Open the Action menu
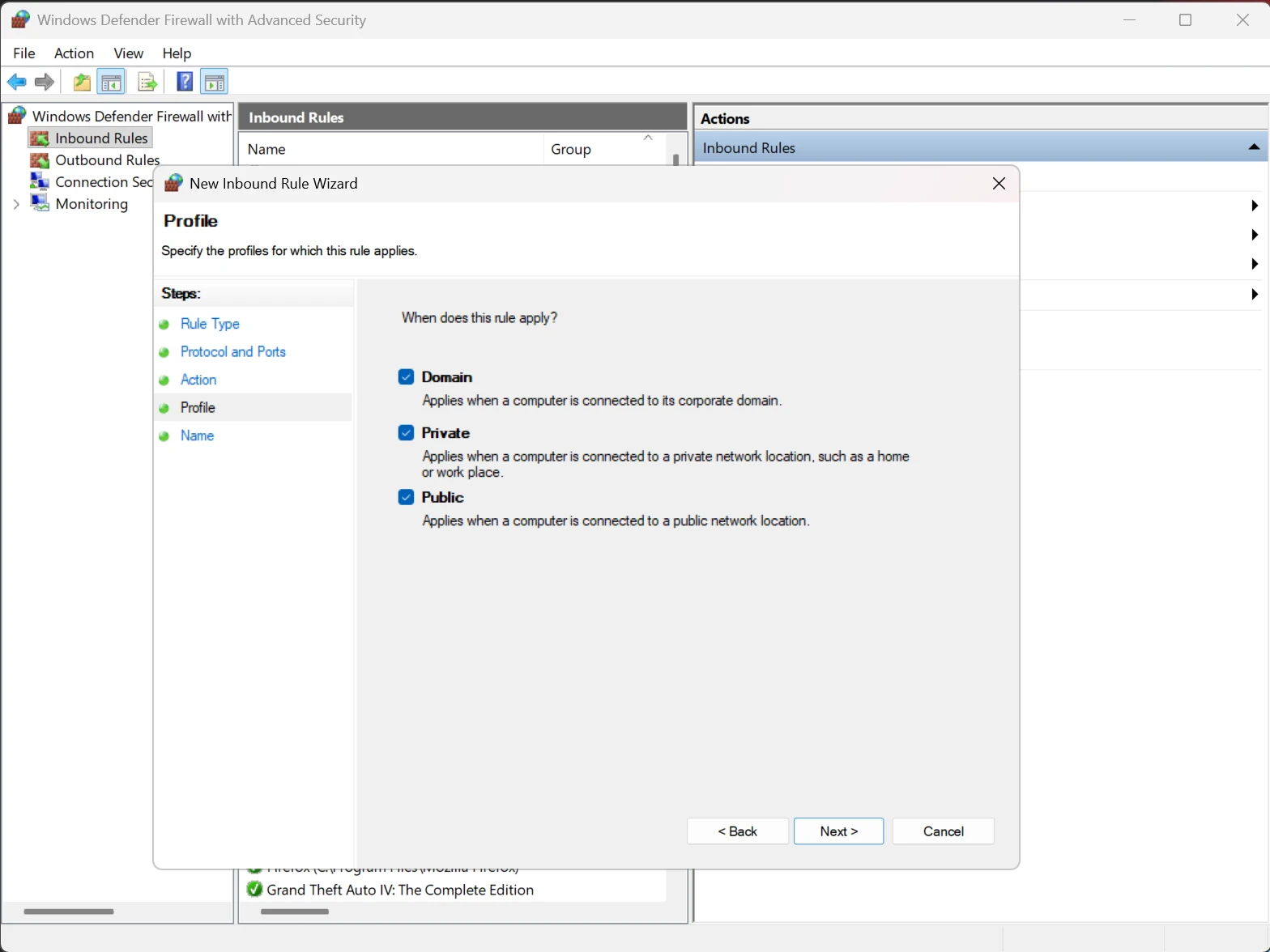Image resolution: width=1270 pixels, height=952 pixels. click(x=74, y=53)
